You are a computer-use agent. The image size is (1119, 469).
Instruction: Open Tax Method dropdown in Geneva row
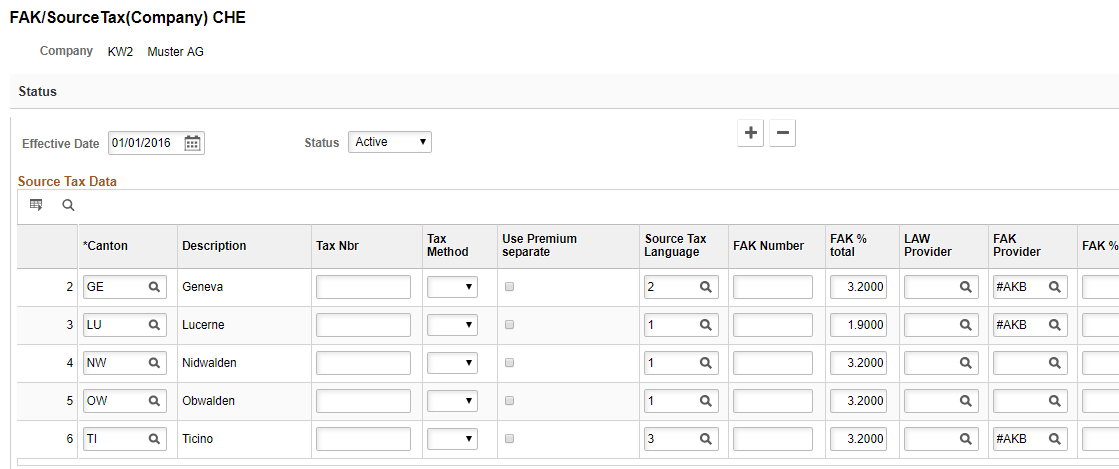pos(452,287)
